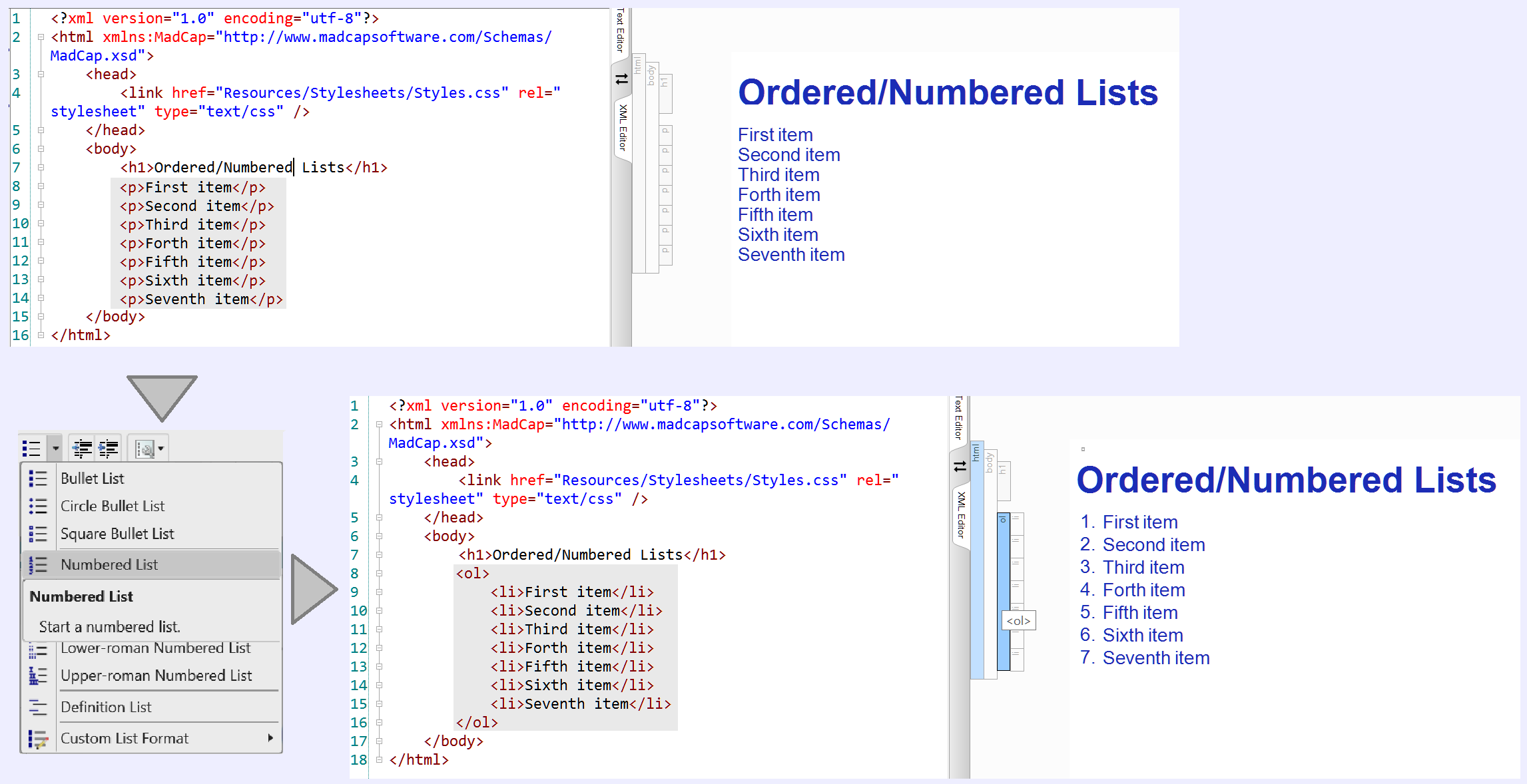Image resolution: width=1527 pixels, height=784 pixels.
Task: Switch to XML Editor tab in bottom pane
Action: (961, 515)
